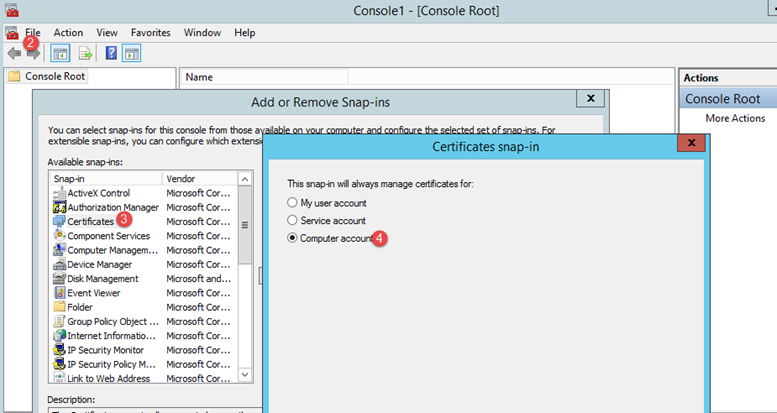The width and height of the screenshot is (777, 413).
Task: Open Help via the blue question mark icon
Action: pos(111,53)
